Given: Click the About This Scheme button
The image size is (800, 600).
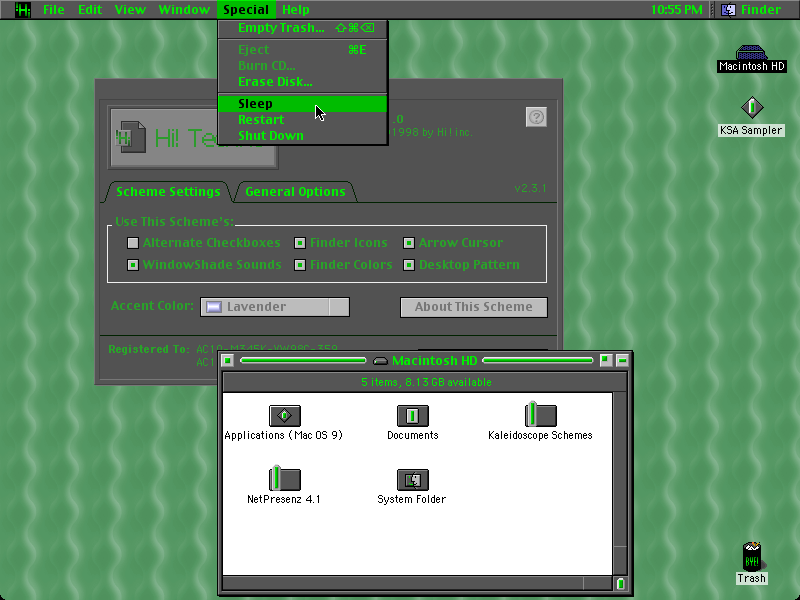Looking at the screenshot, I should point(474,307).
